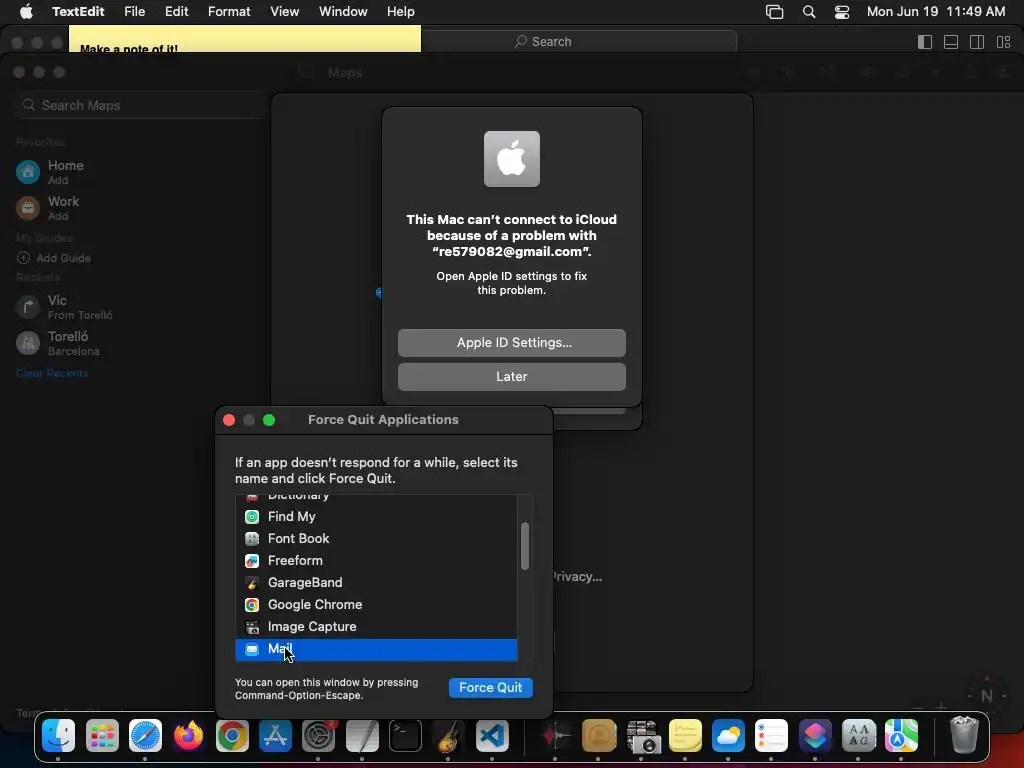Open Customize Layout icon
The image size is (1024, 768).
[1004, 42]
